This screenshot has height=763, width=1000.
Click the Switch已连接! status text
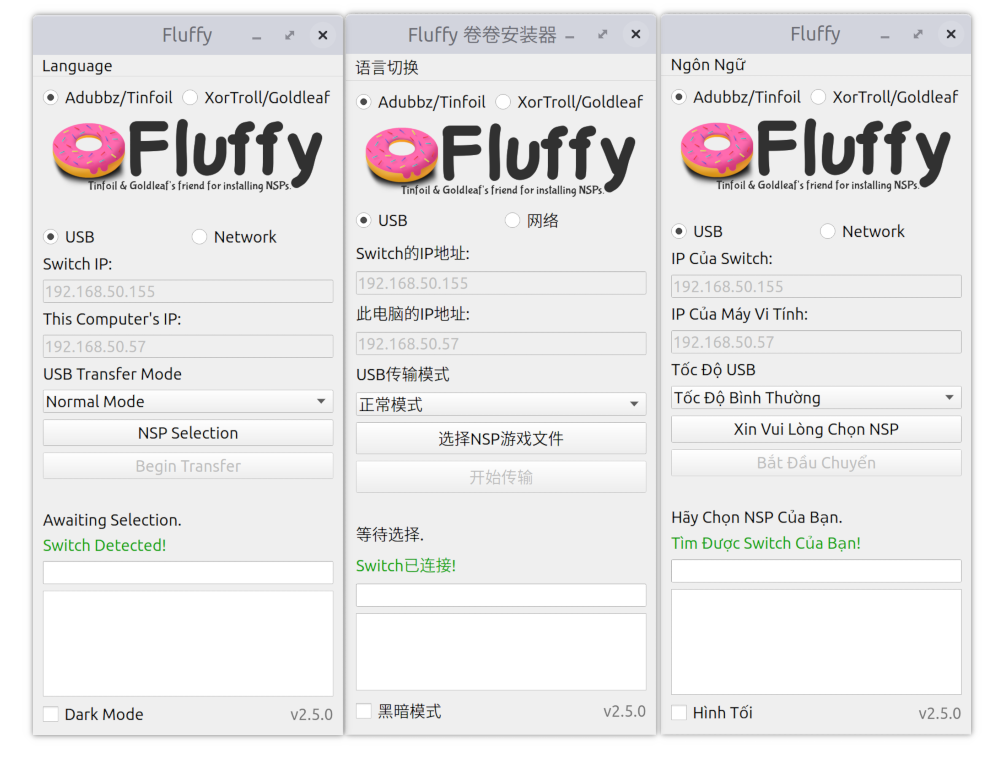[x=406, y=566]
